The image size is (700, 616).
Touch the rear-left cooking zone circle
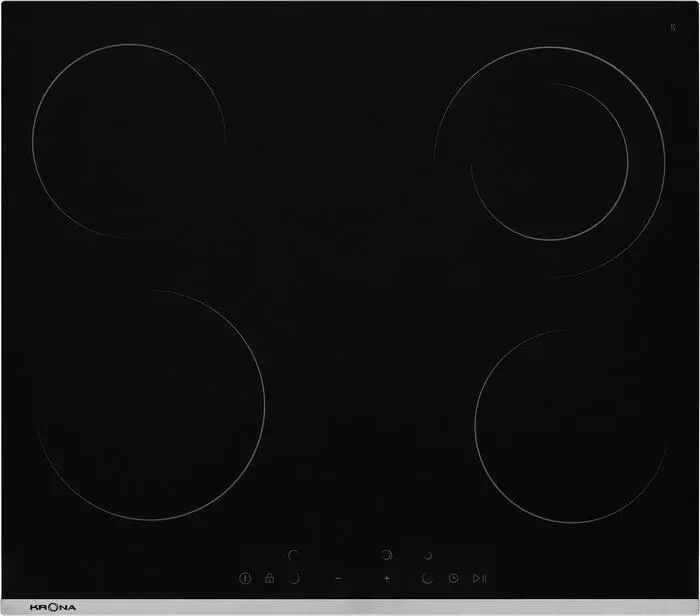[x=129, y=141]
